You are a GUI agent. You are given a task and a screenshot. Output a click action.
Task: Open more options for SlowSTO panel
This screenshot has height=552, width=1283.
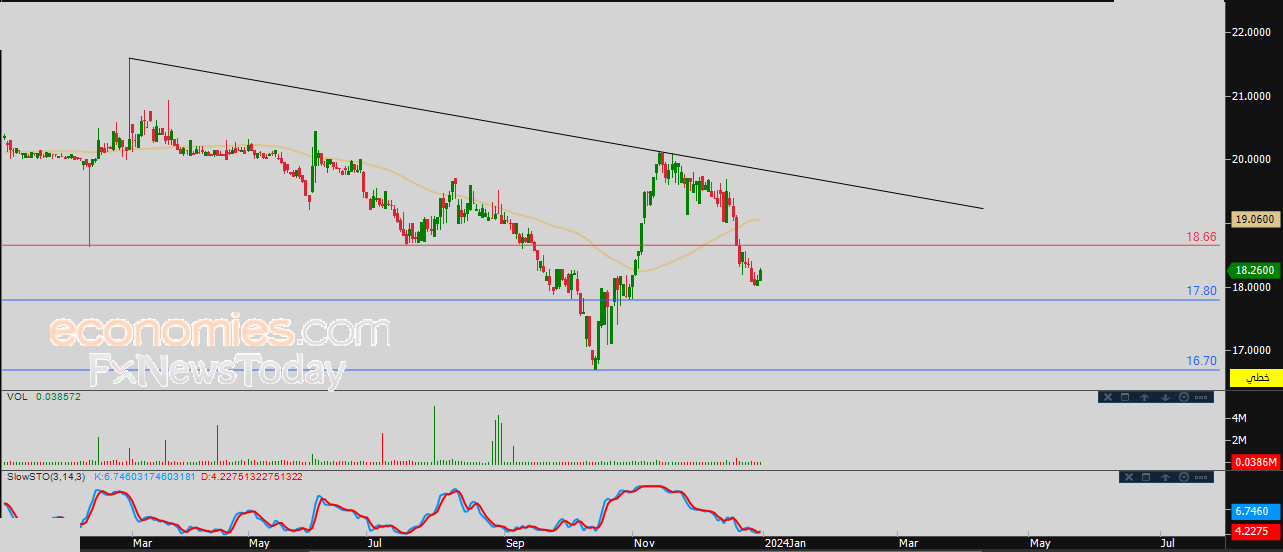1203,476
